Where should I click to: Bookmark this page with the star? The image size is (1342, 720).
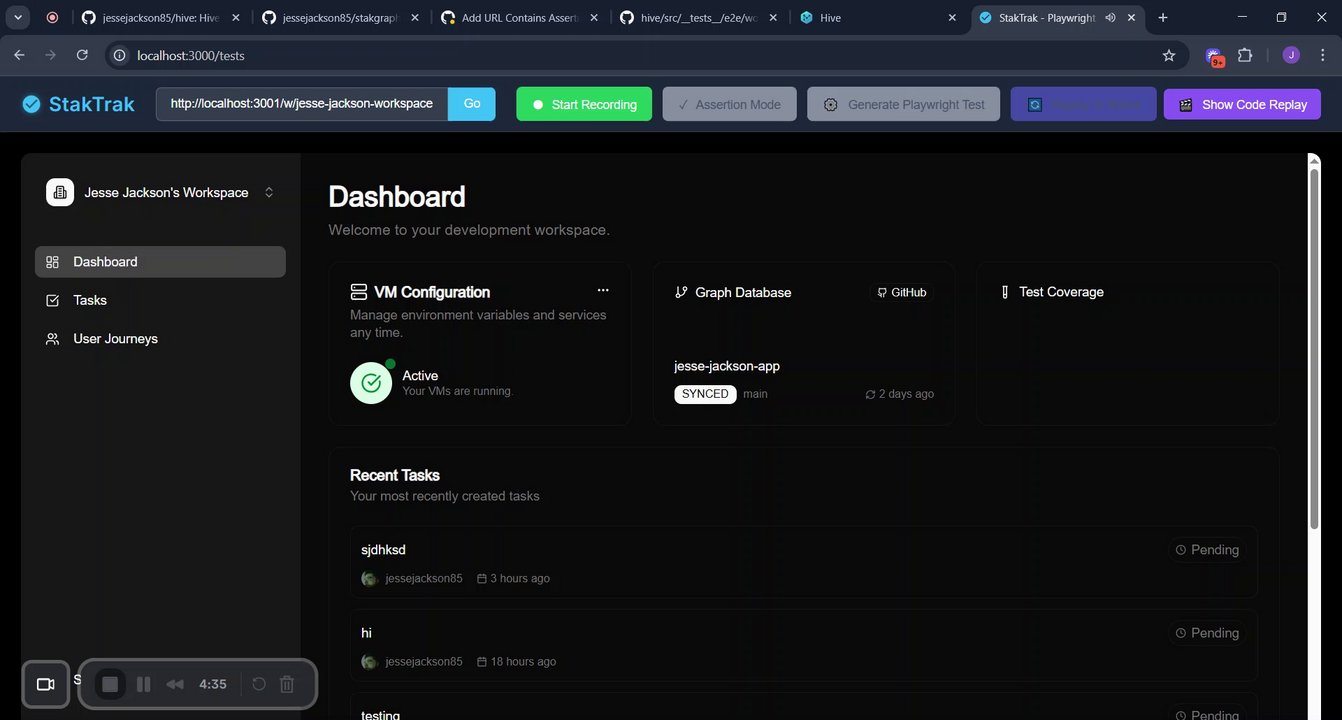pyautogui.click(x=1169, y=55)
